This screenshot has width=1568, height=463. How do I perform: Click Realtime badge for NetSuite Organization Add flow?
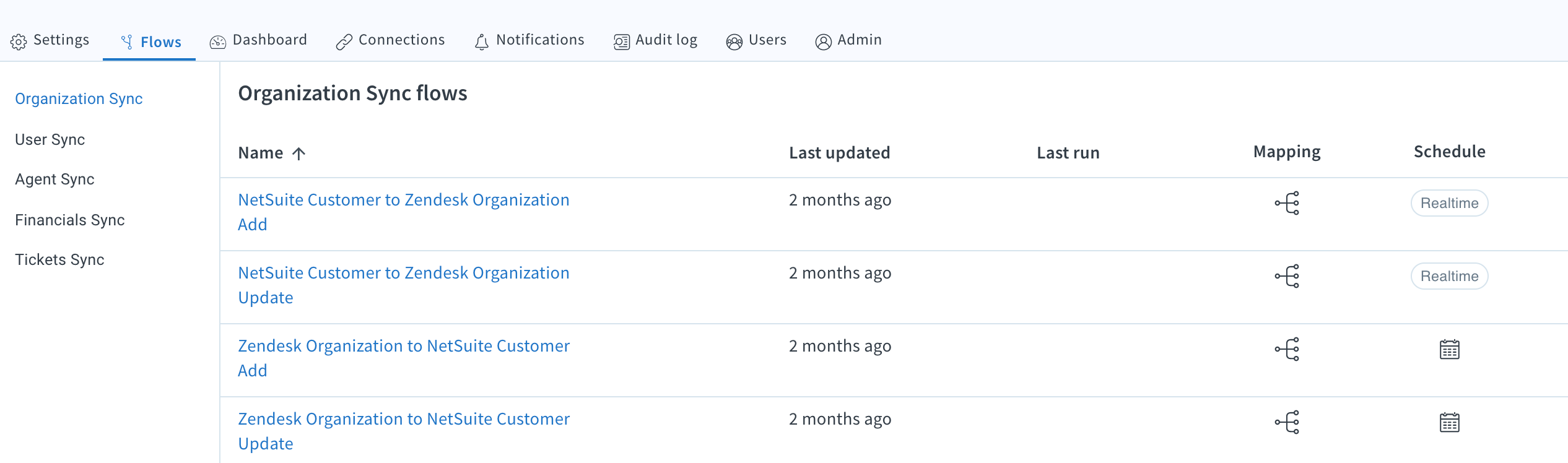1449,203
